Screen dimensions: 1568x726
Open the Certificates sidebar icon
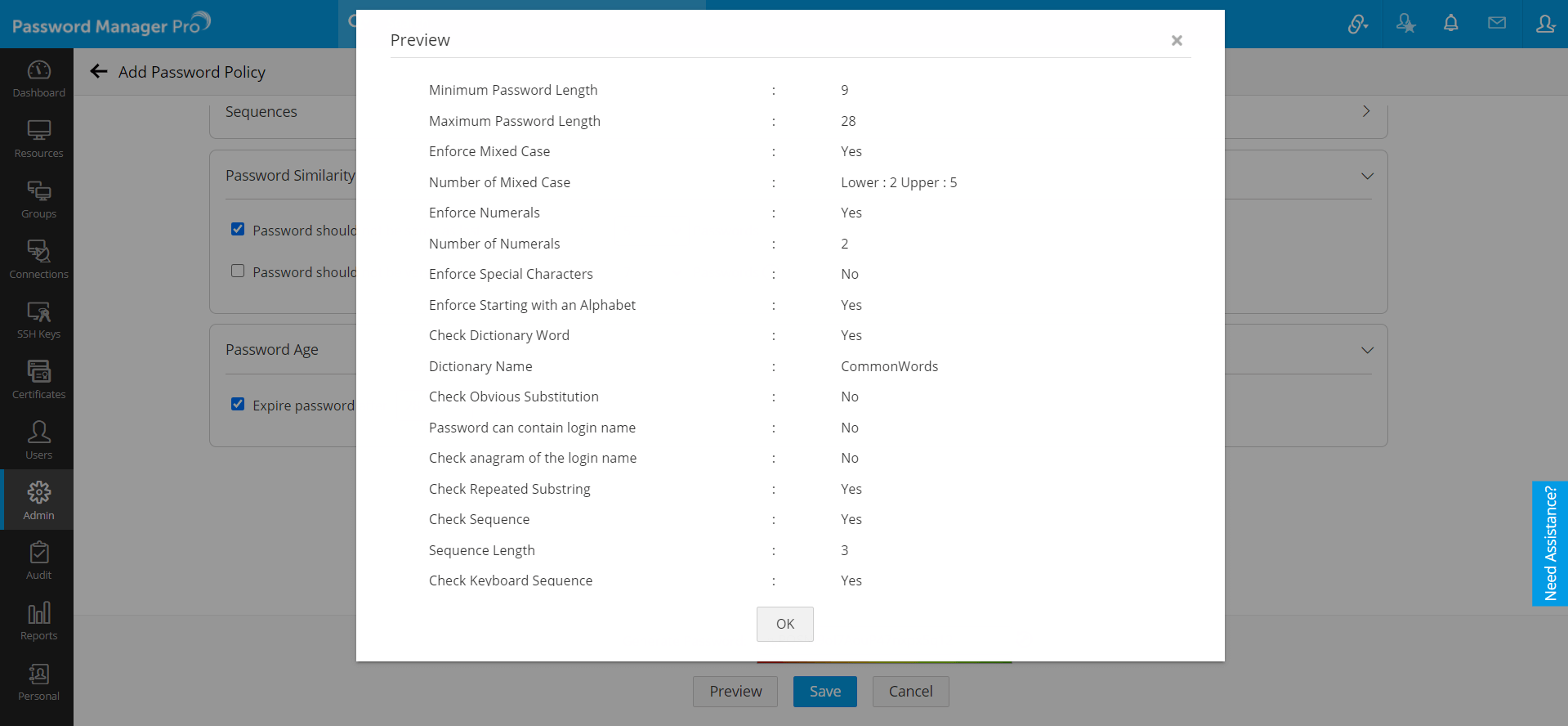(x=38, y=380)
